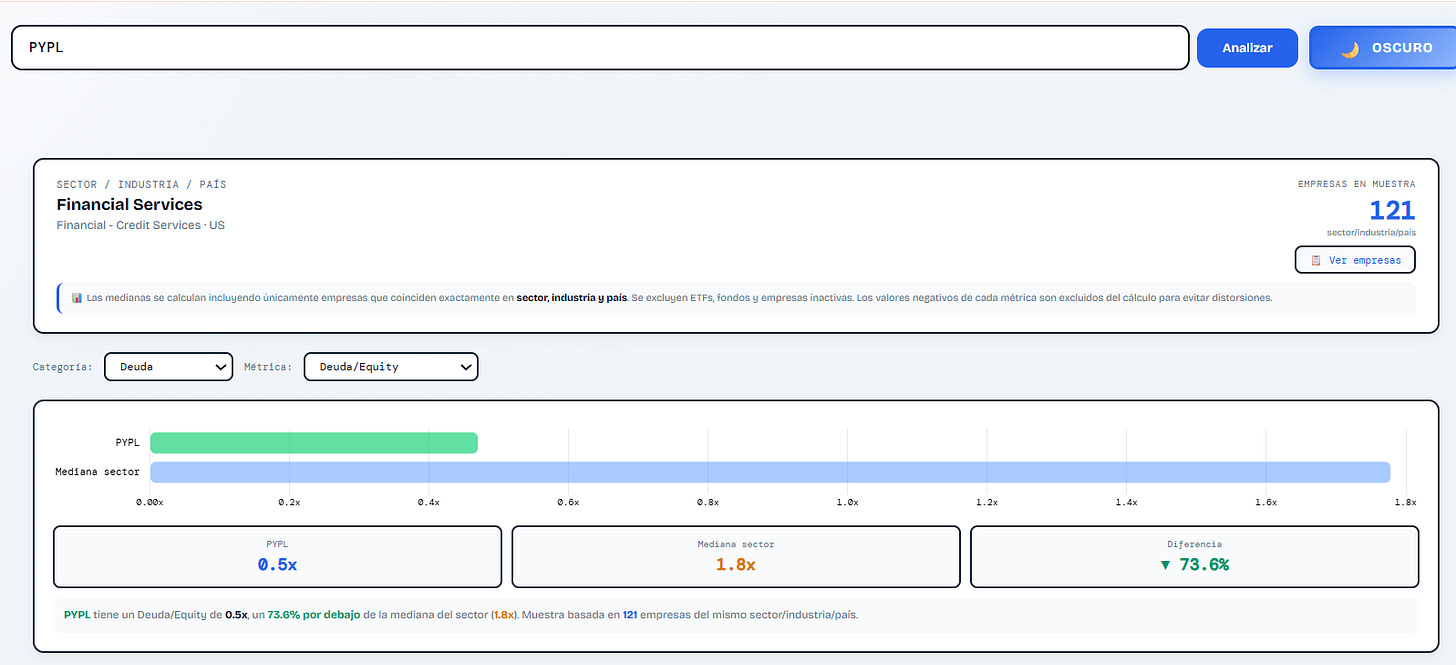Click the blue '121' in summary sentence

(x=631, y=615)
